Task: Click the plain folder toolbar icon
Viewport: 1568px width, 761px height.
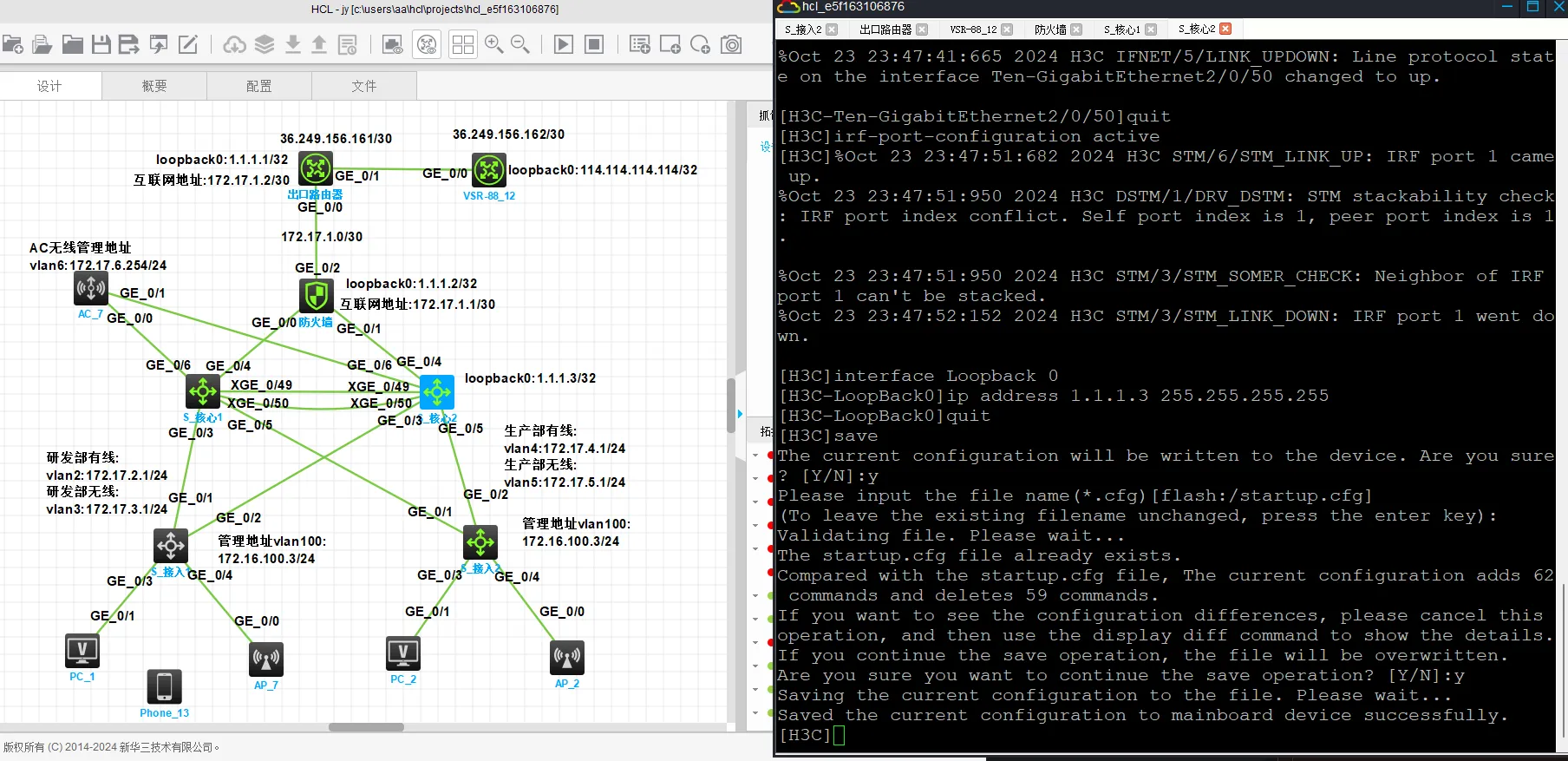Action: tap(73, 44)
